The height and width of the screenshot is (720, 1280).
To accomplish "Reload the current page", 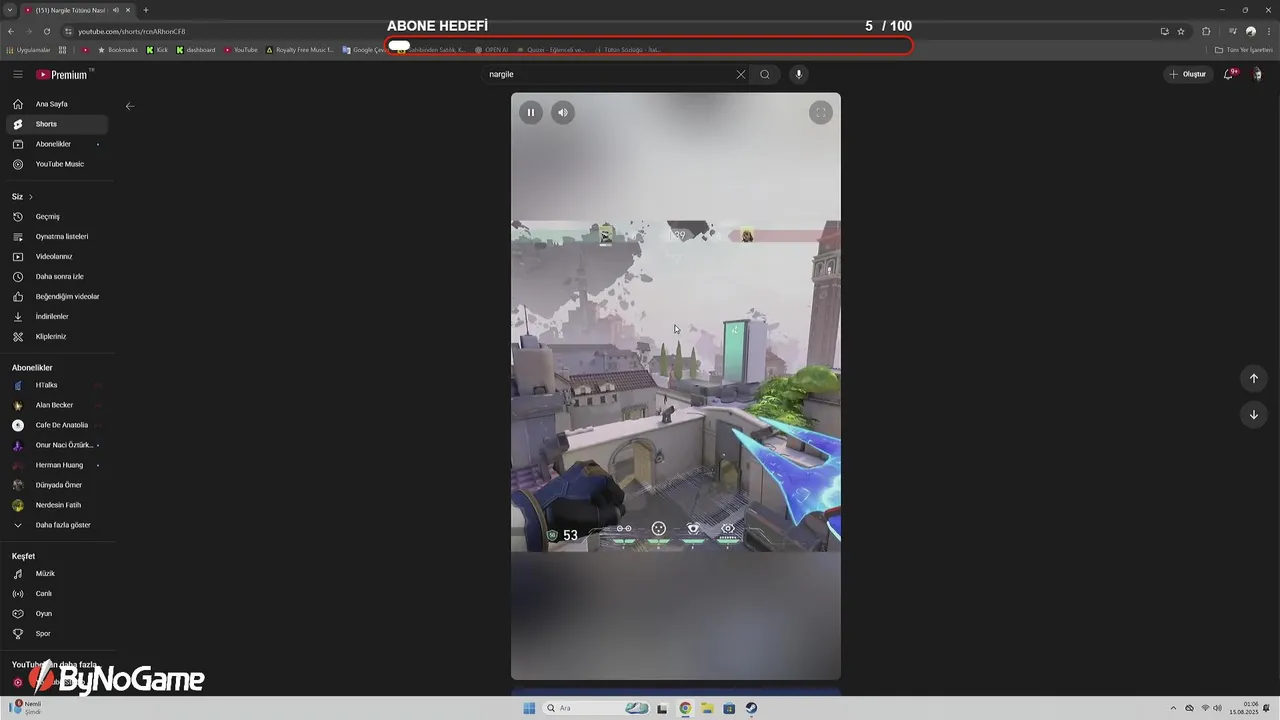I will pos(46,31).
